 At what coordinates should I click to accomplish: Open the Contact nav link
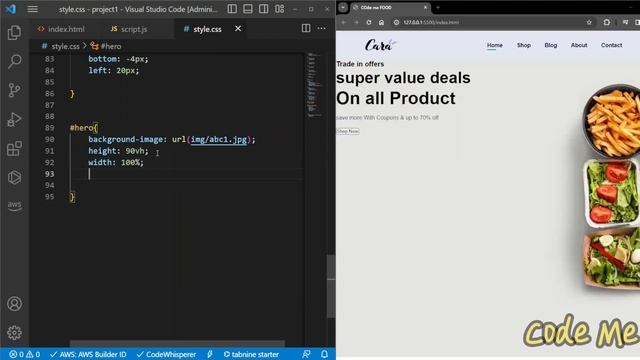click(611, 45)
